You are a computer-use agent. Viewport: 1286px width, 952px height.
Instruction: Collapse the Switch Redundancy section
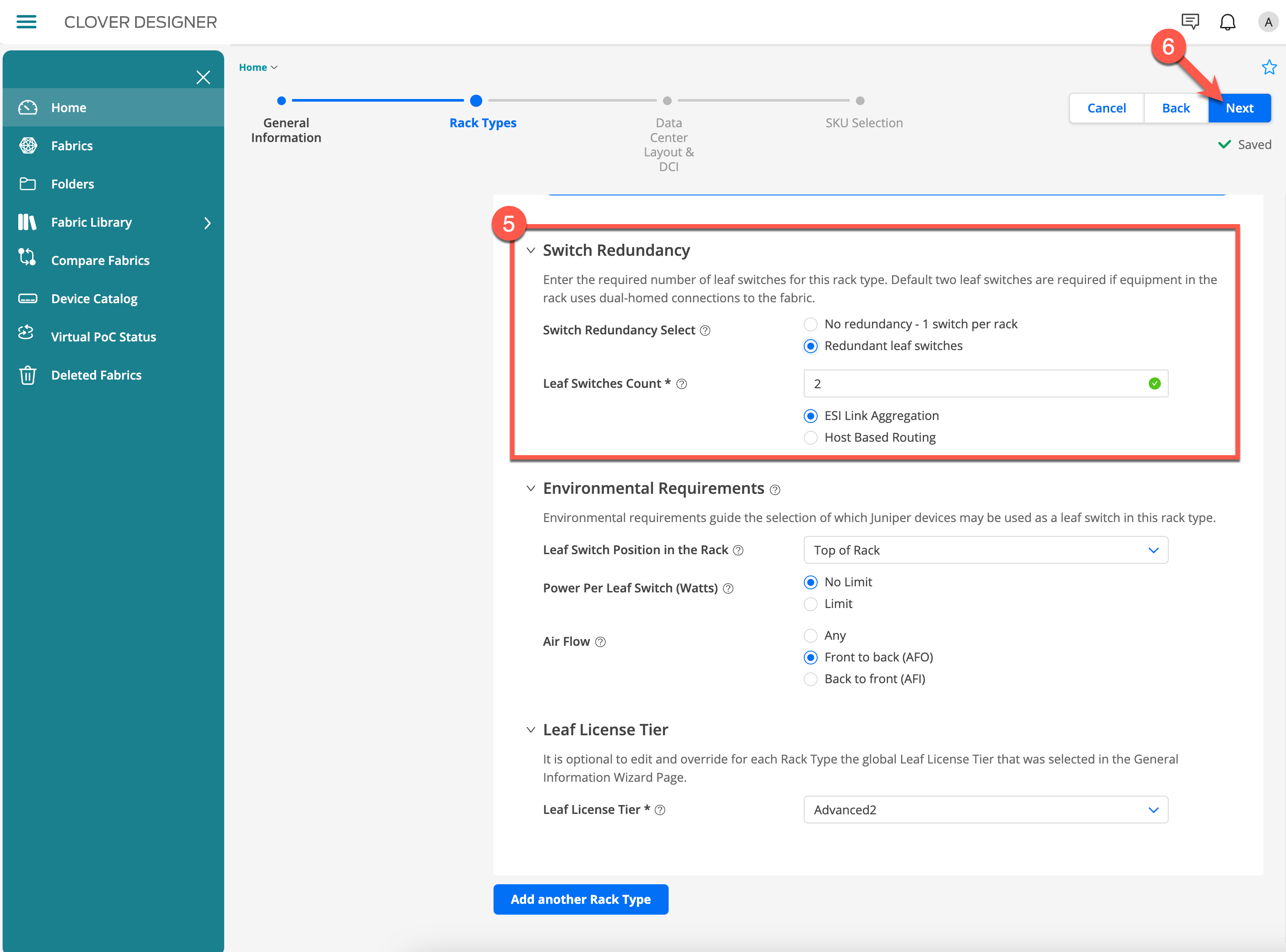(x=531, y=250)
